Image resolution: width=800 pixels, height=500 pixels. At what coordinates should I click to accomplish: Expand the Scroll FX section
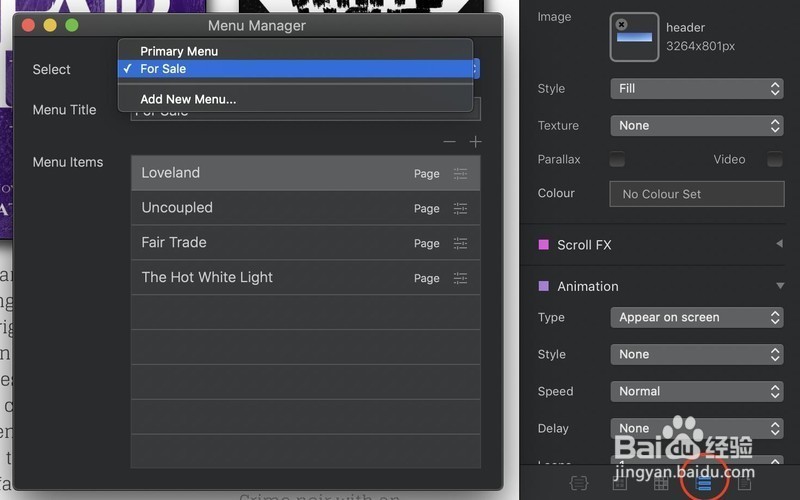[779, 245]
